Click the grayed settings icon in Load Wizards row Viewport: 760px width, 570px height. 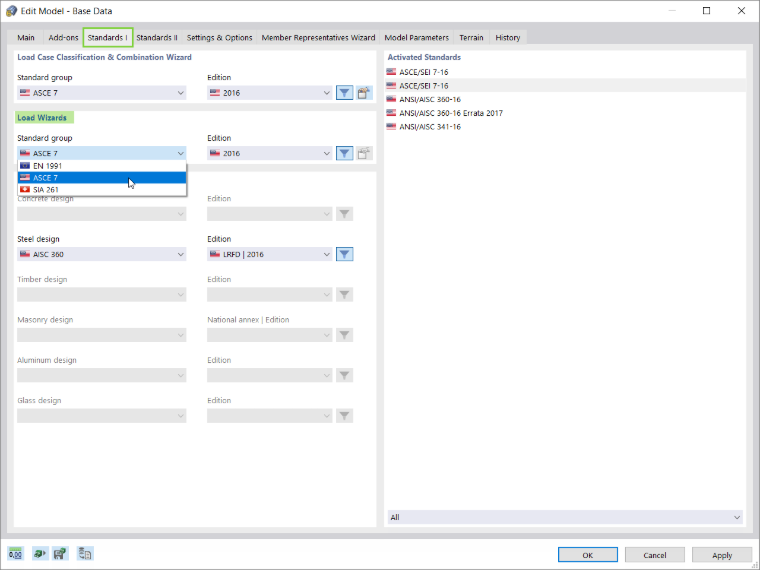click(364, 153)
